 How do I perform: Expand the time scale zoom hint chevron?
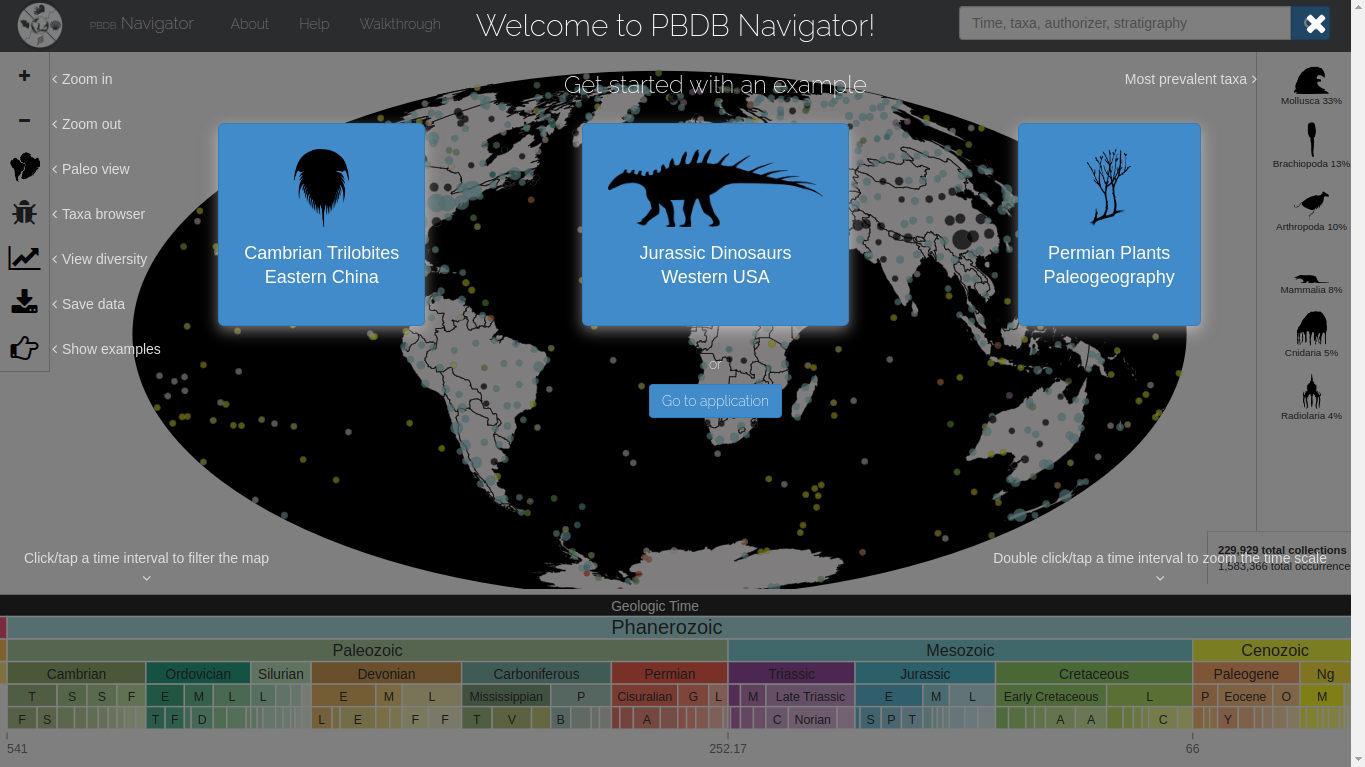pos(1159,578)
